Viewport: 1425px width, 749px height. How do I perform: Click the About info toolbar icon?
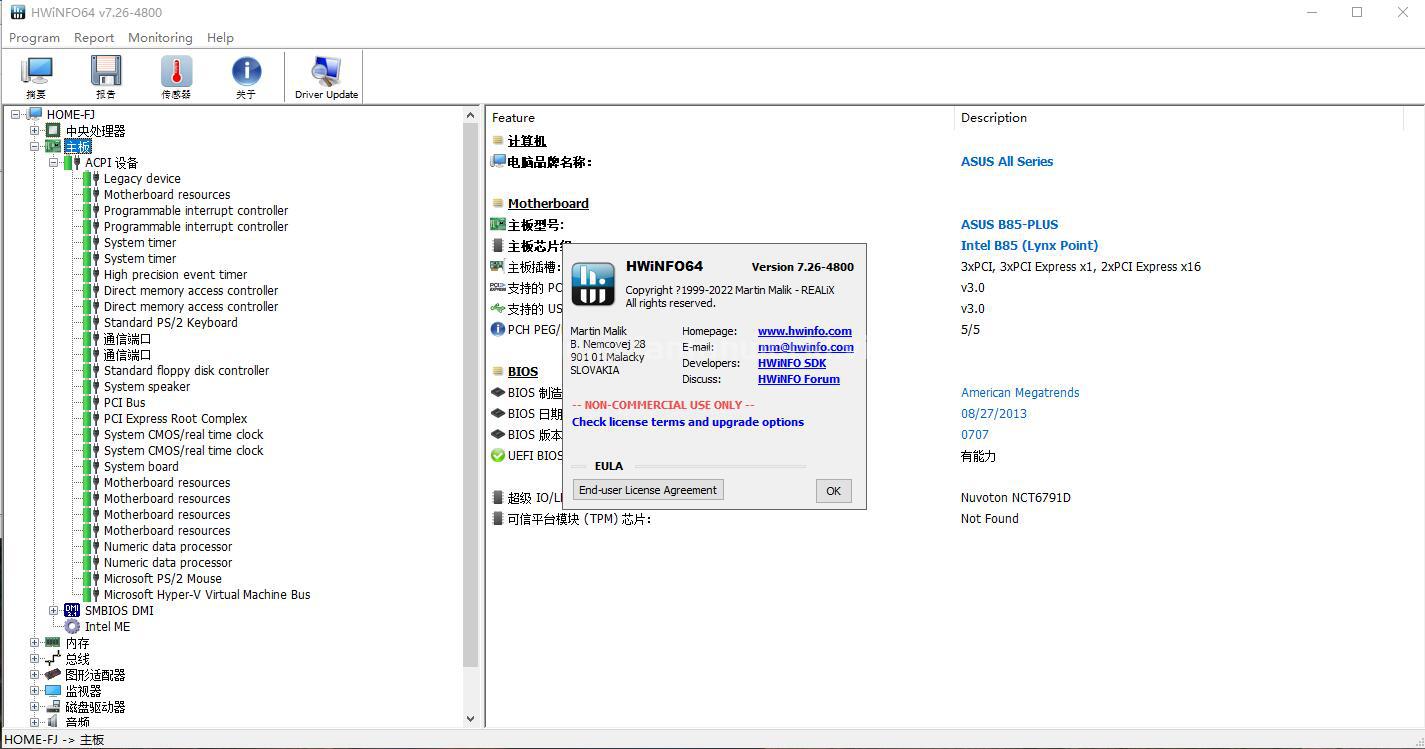click(246, 72)
